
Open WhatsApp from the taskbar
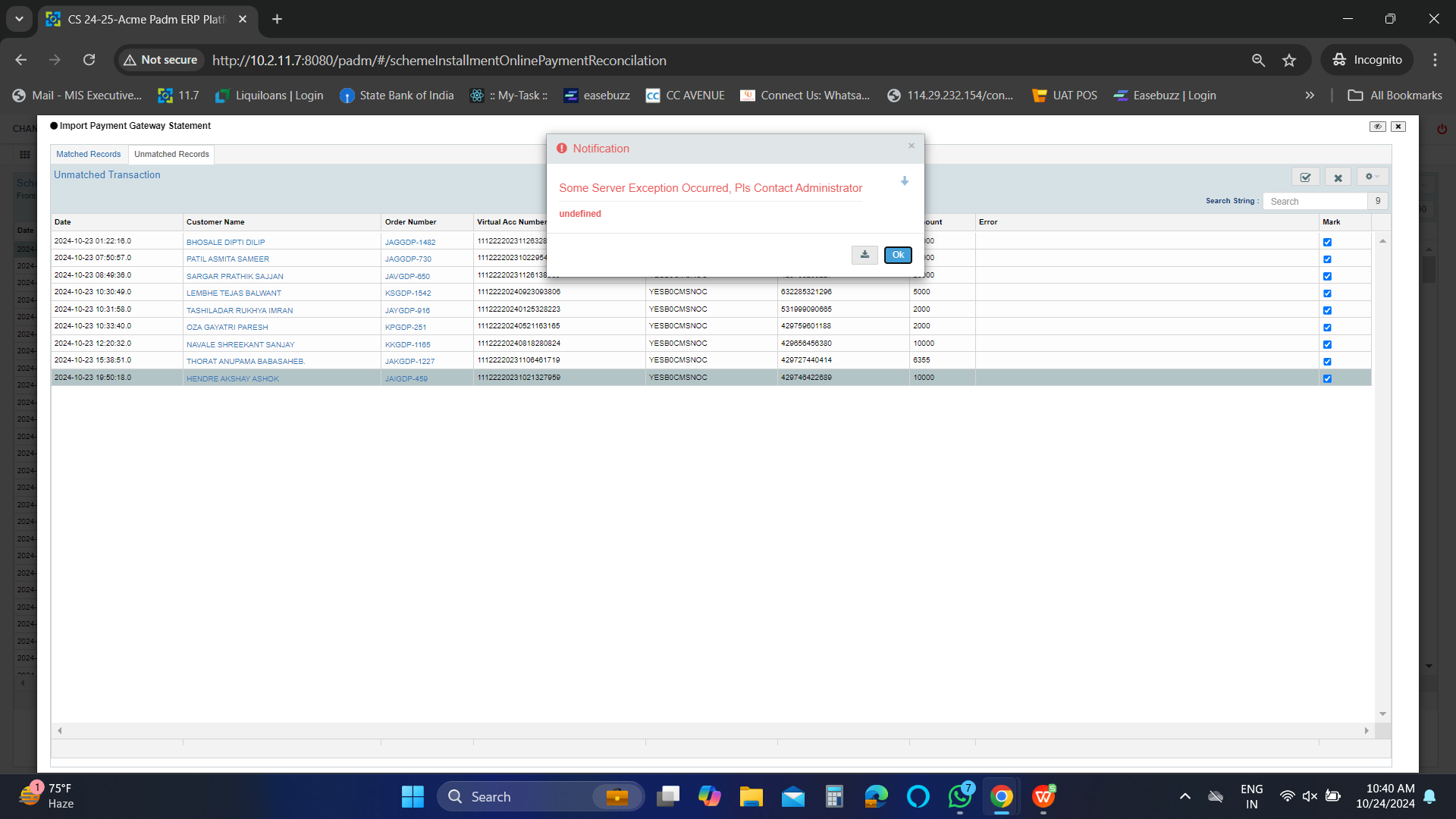(960, 797)
